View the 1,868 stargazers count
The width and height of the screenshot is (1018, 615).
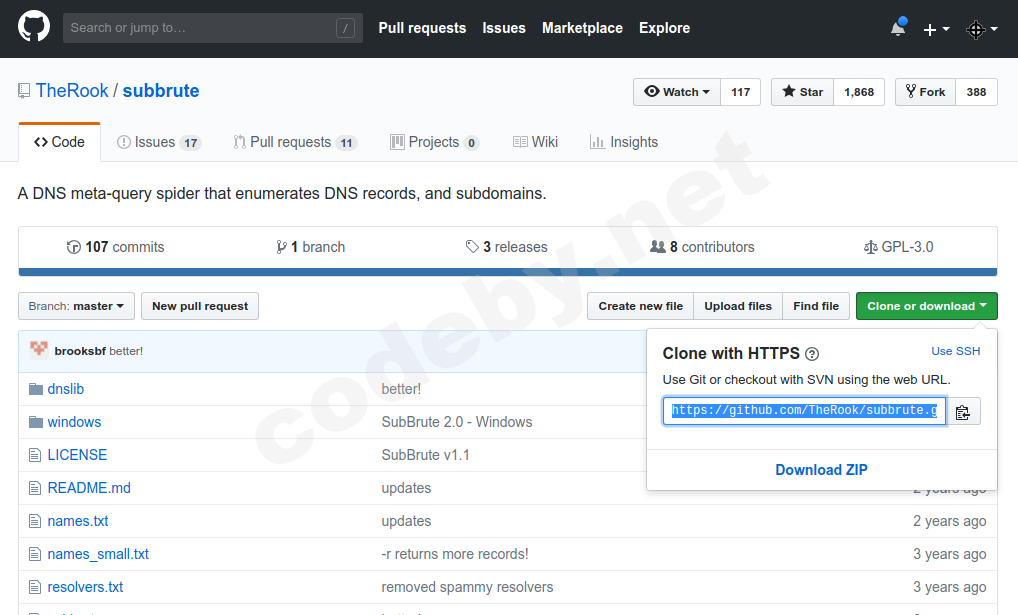(859, 92)
